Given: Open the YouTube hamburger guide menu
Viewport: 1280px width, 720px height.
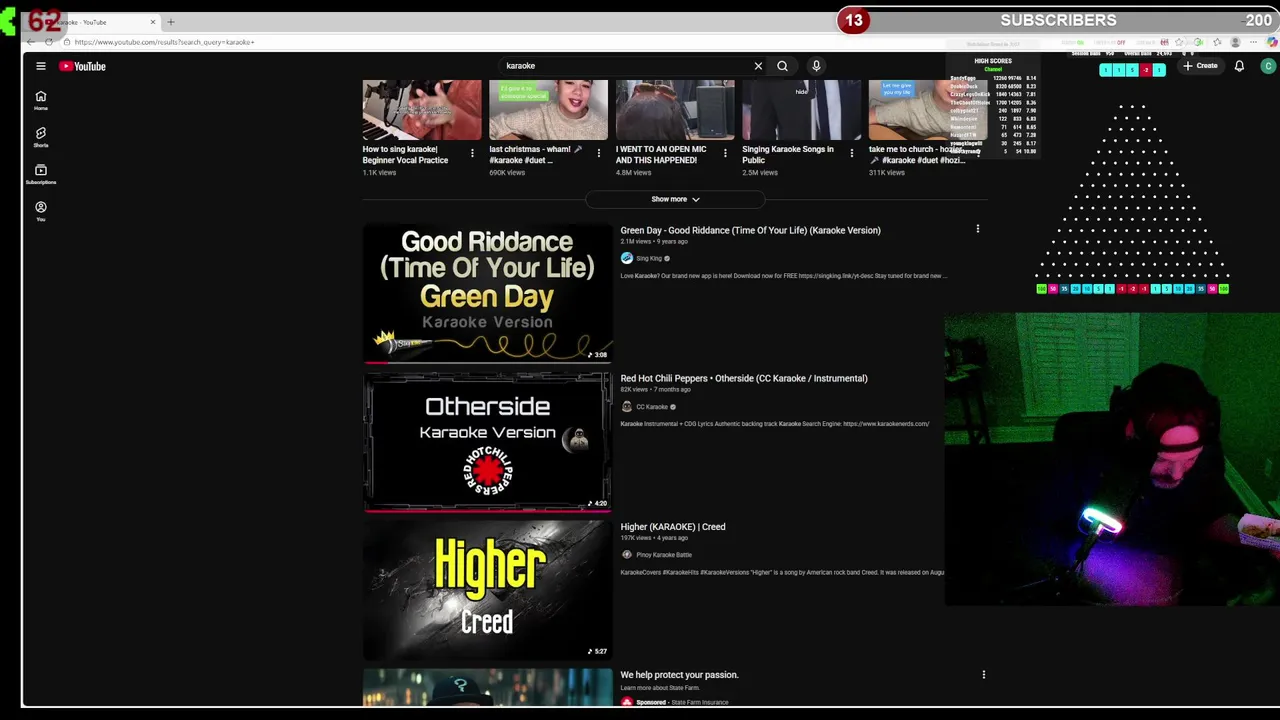Looking at the screenshot, I should click(x=41, y=66).
